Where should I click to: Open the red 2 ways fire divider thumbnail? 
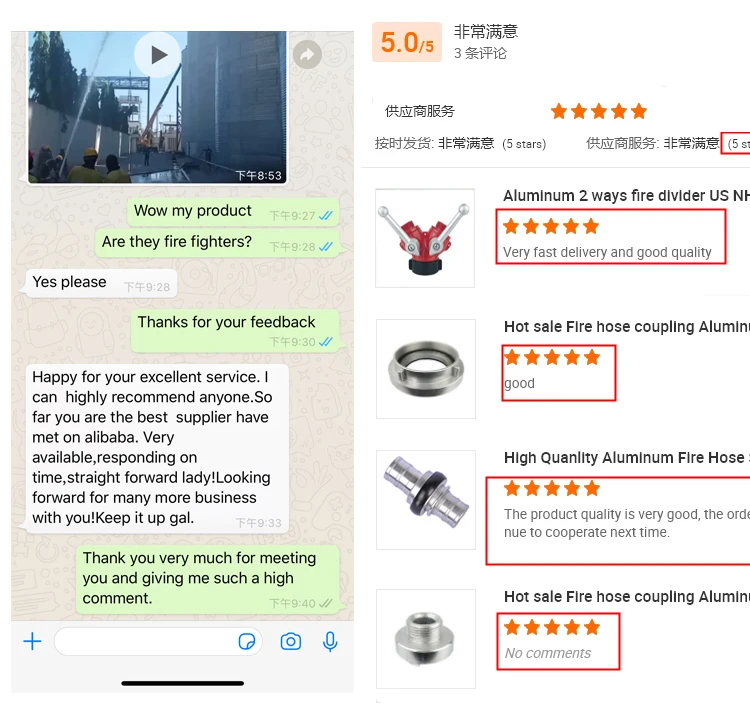click(x=425, y=238)
